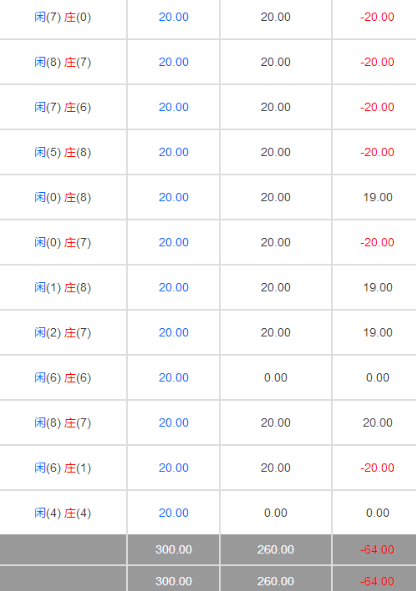Select the 闲(4) 庄(4) tie result cell

(x=63, y=513)
